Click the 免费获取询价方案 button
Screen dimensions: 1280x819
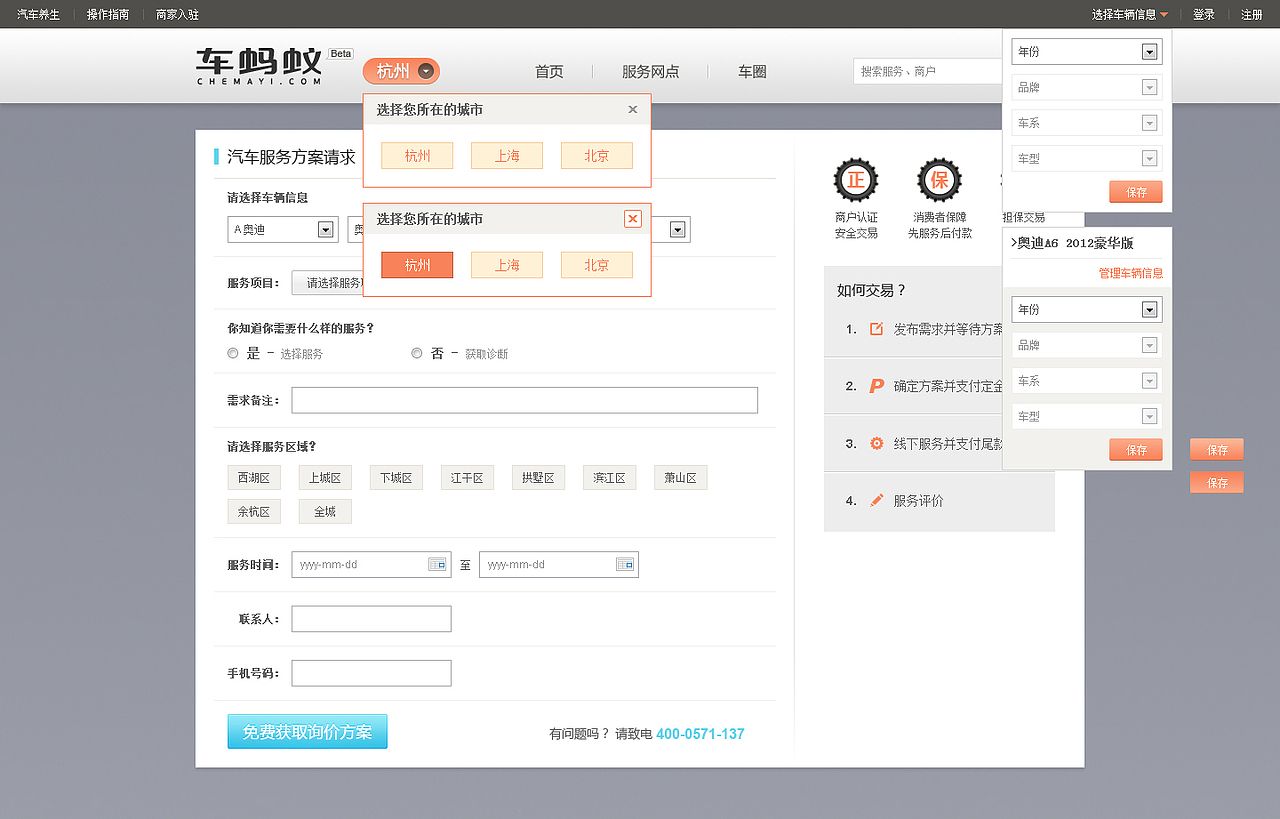click(307, 731)
